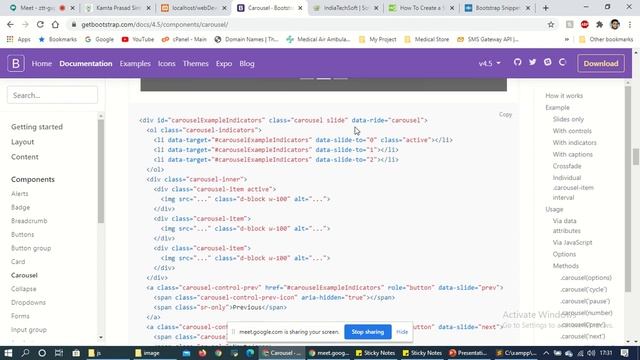This screenshot has width=640, height=360.
Task: Expand the v4.5 version dropdown
Action: 489,63
